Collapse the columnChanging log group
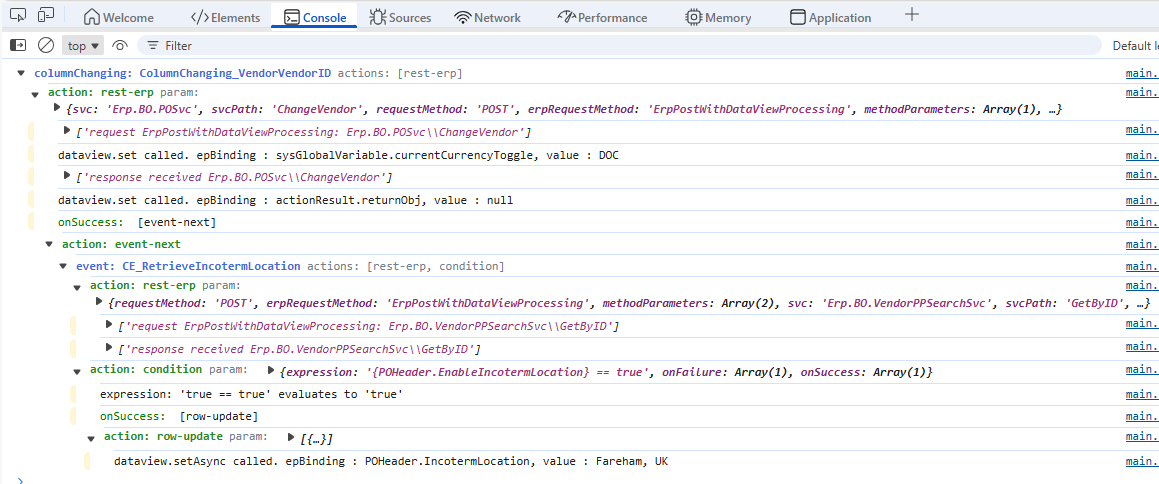The image size is (1159, 484). pyautogui.click(x=22, y=73)
